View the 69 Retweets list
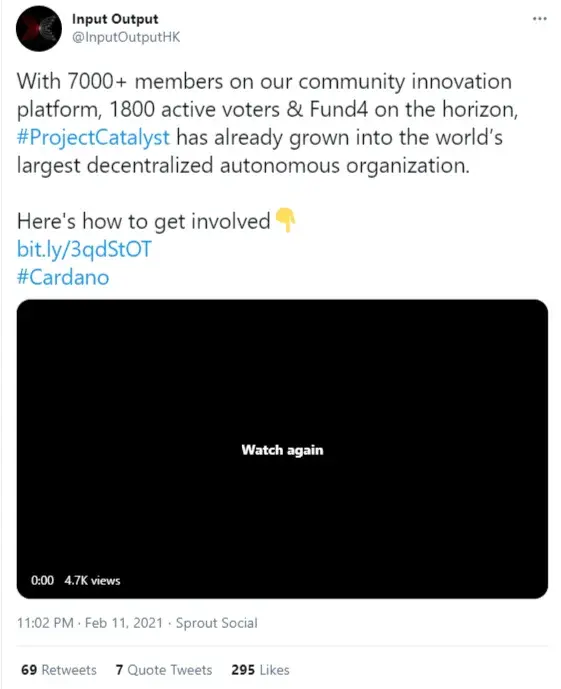Screen dimensions: 561x689 [59, 670]
